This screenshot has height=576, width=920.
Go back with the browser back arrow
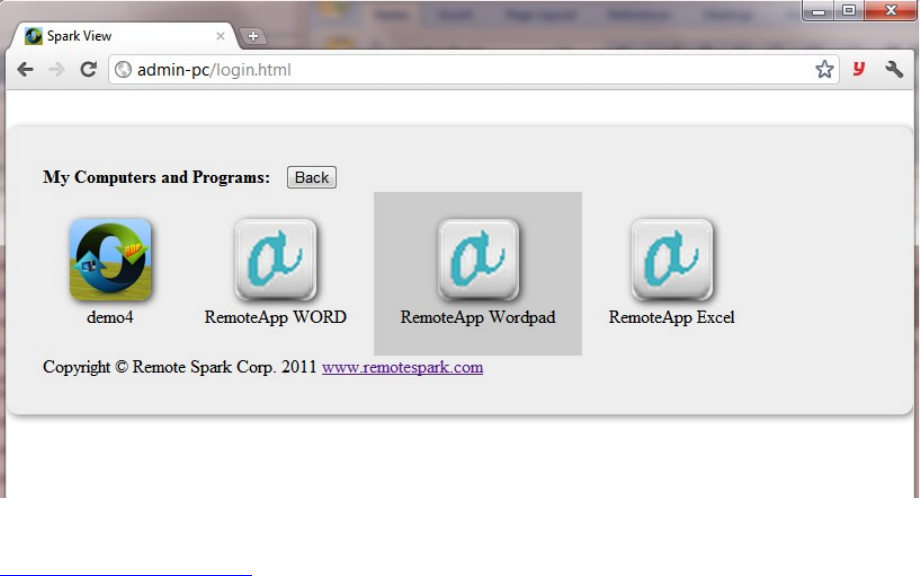(25, 70)
